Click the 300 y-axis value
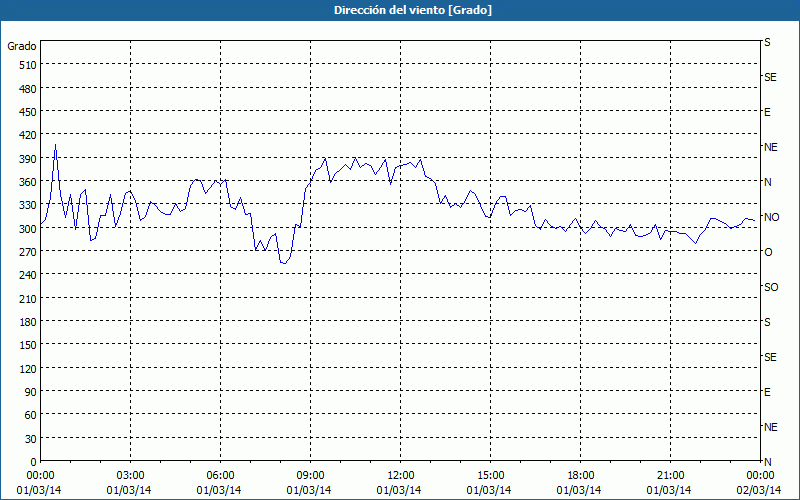 point(28,229)
